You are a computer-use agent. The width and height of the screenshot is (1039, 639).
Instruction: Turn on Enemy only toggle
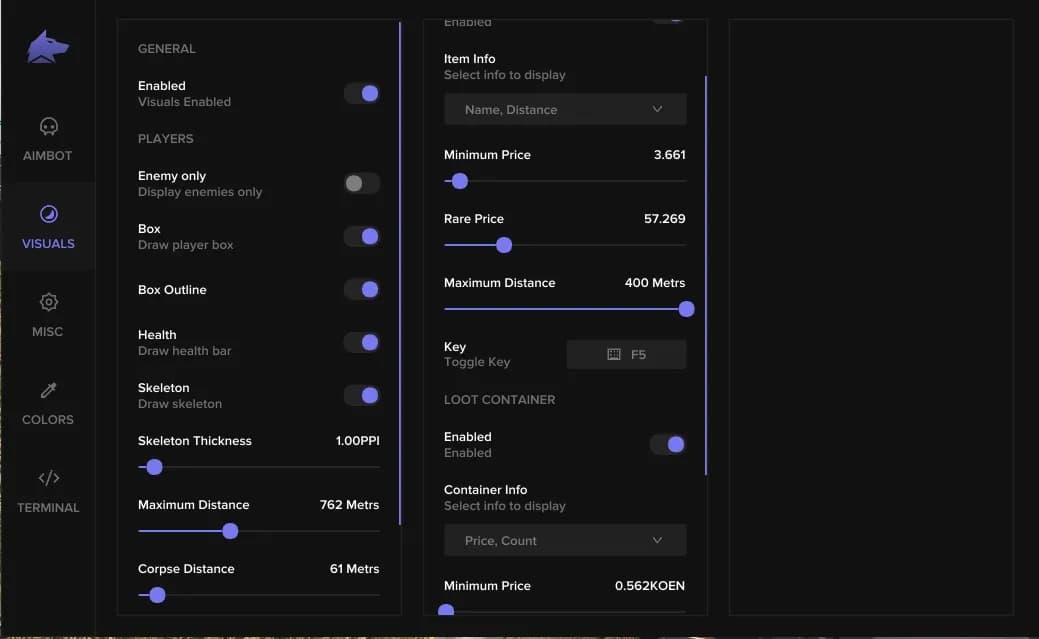pyautogui.click(x=362, y=183)
